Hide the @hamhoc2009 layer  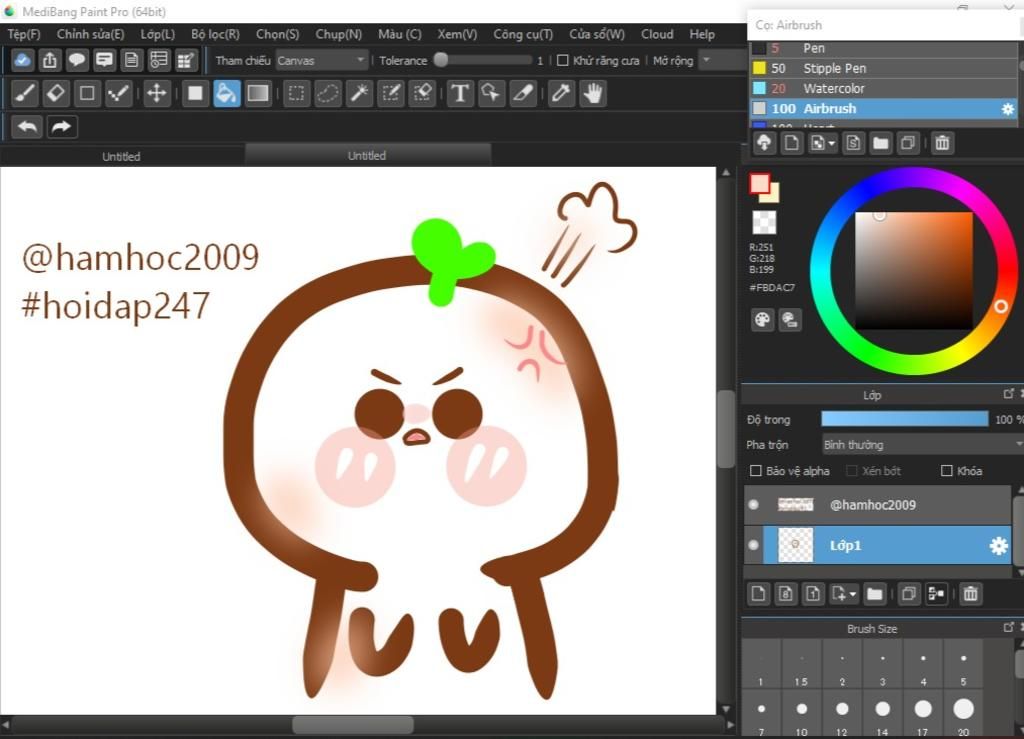tap(753, 505)
